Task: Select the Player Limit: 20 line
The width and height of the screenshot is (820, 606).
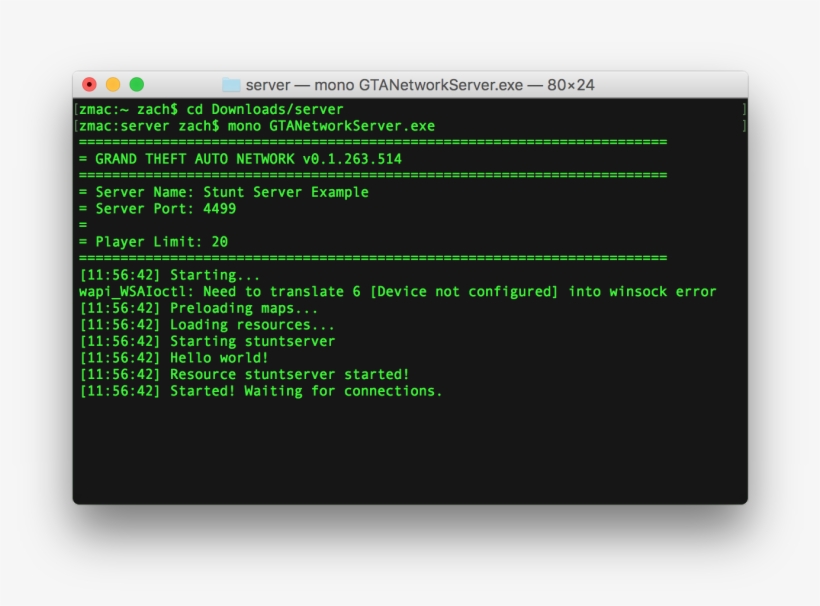Action: pos(155,241)
